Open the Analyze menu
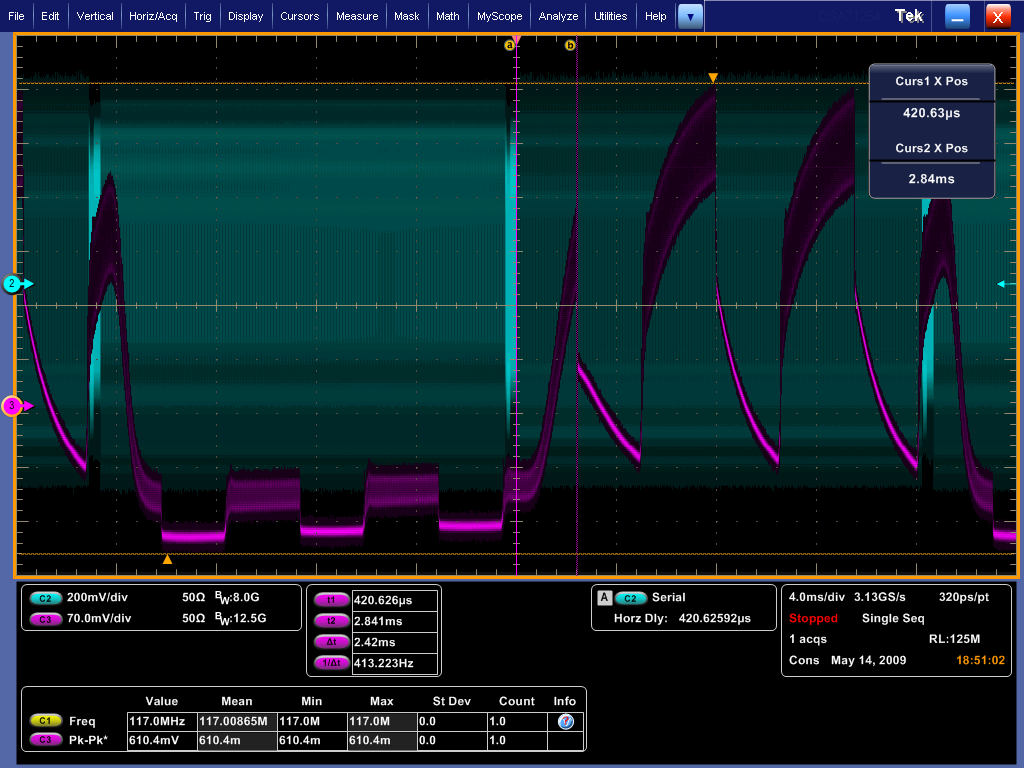The image size is (1024, 768). [558, 16]
